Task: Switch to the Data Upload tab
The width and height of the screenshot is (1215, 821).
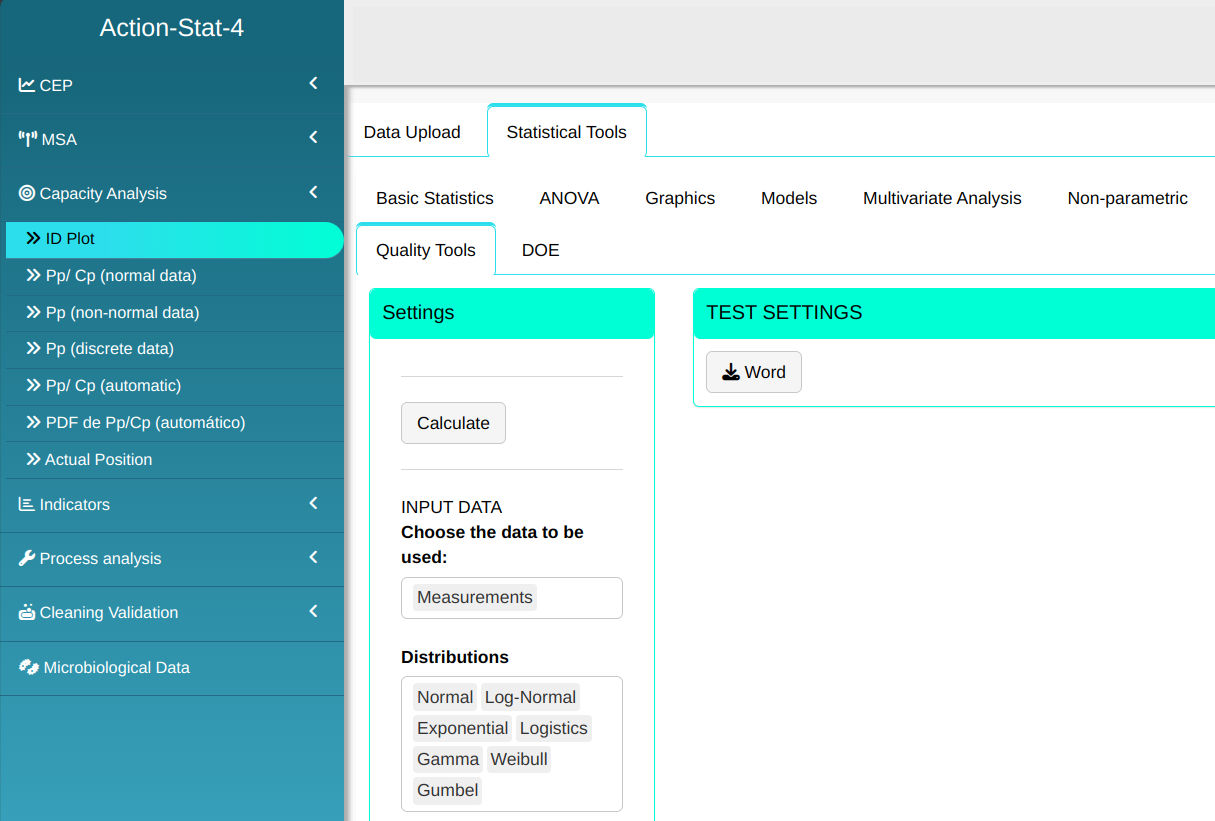Action: tap(412, 132)
